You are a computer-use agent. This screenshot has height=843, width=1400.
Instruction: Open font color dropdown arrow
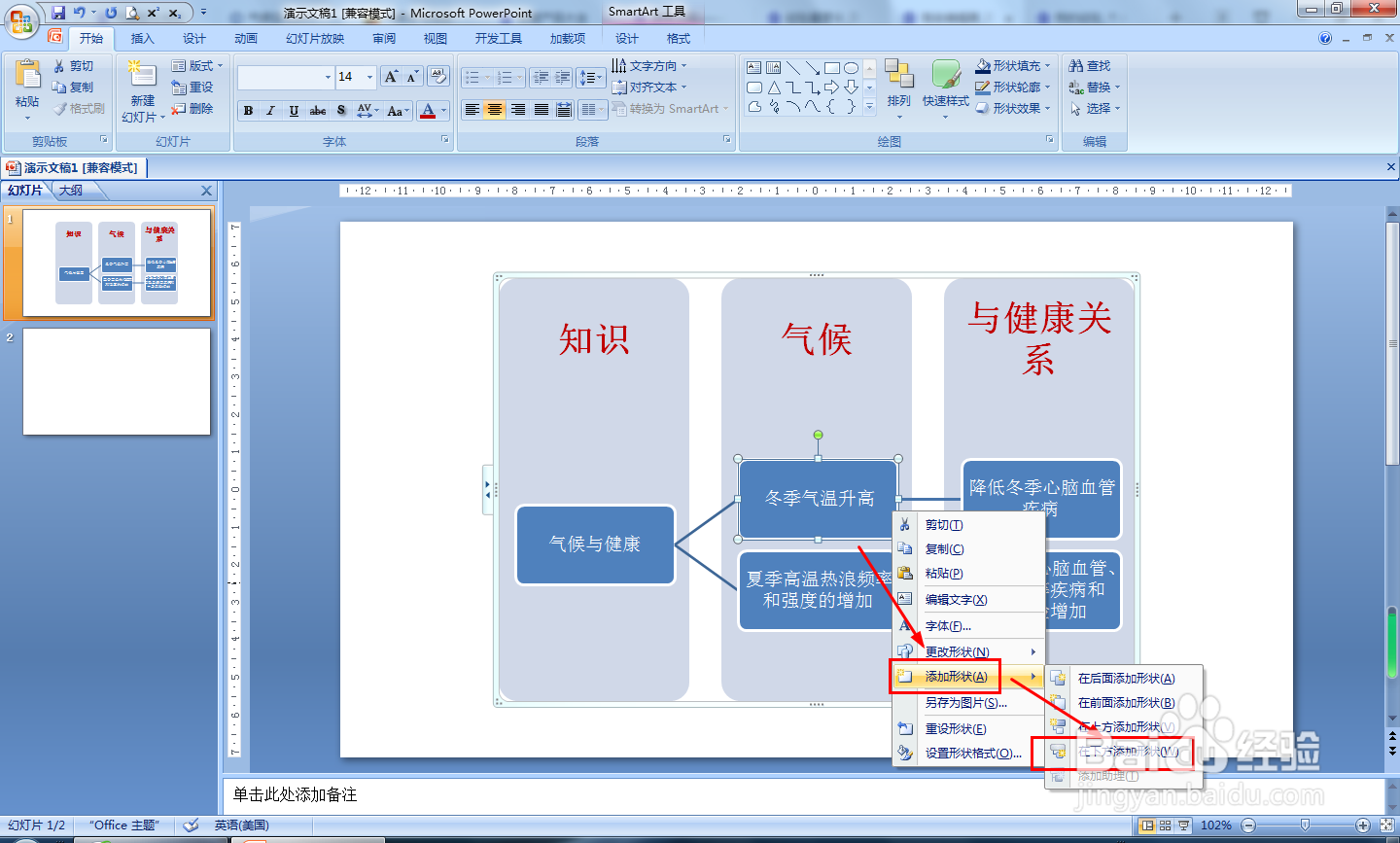(x=444, y=111)
